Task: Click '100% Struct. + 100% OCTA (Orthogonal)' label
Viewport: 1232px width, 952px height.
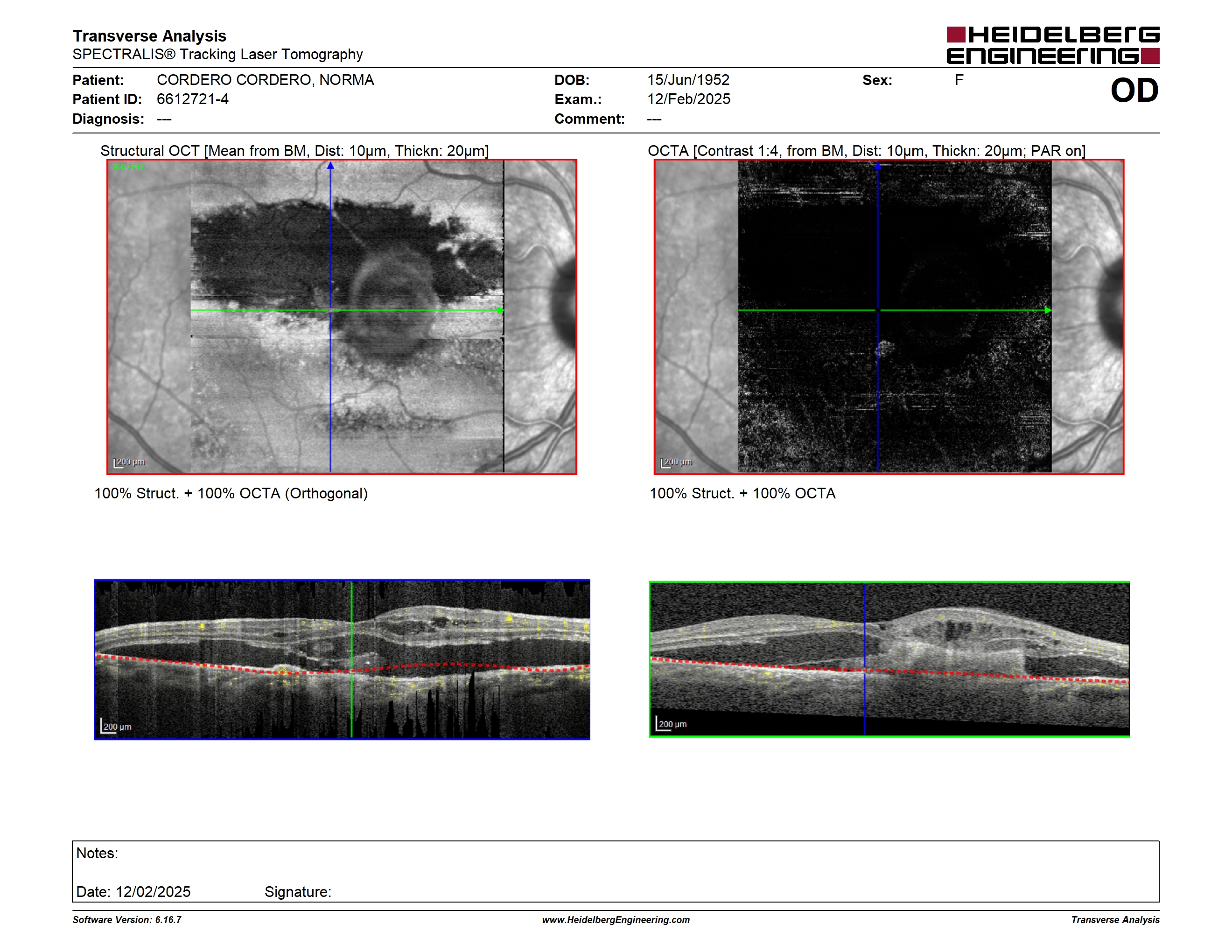Action: (x=231, y=493)
